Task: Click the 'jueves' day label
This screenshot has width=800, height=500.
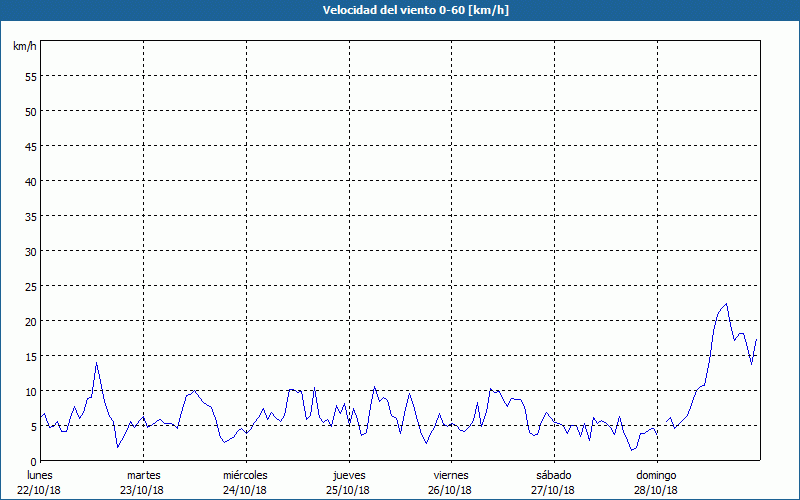Action: (349, 476)
